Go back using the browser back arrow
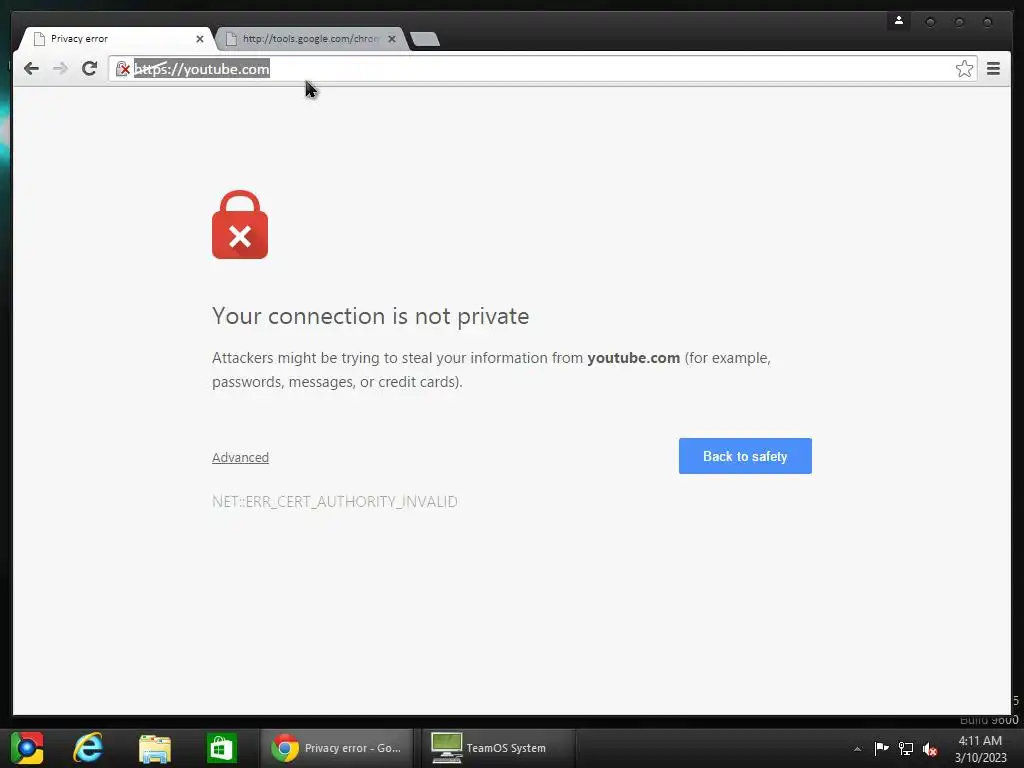This screenshot has height=768, width=1024. pyautogui.click(x=31, y=69)
